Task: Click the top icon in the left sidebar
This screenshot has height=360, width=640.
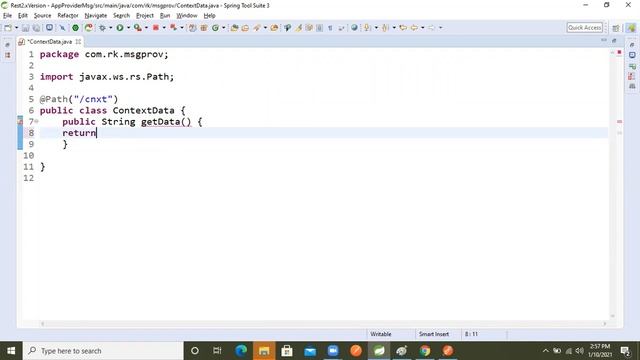Action: click(x=8, y=45)
